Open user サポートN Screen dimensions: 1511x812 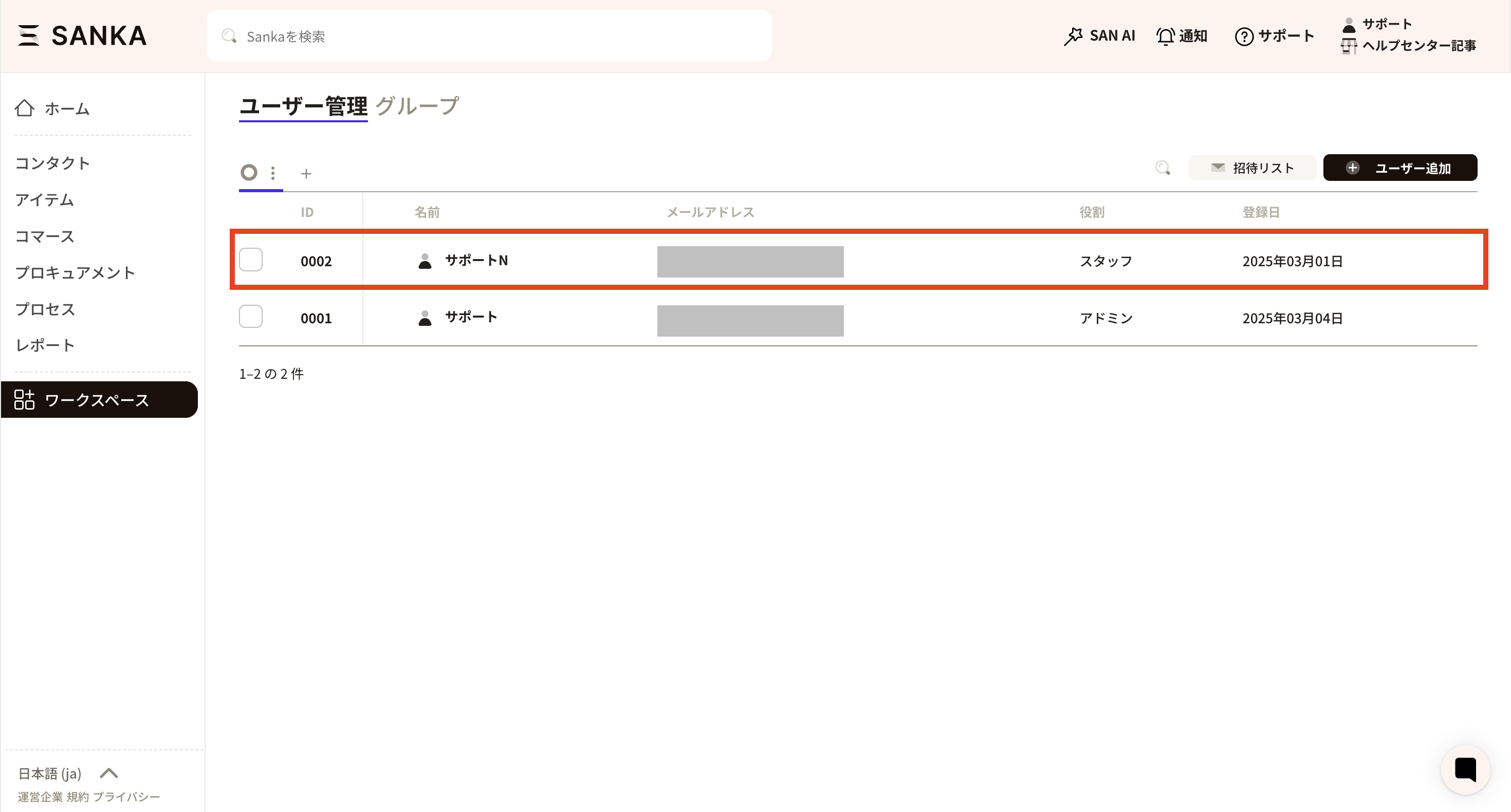476,260
